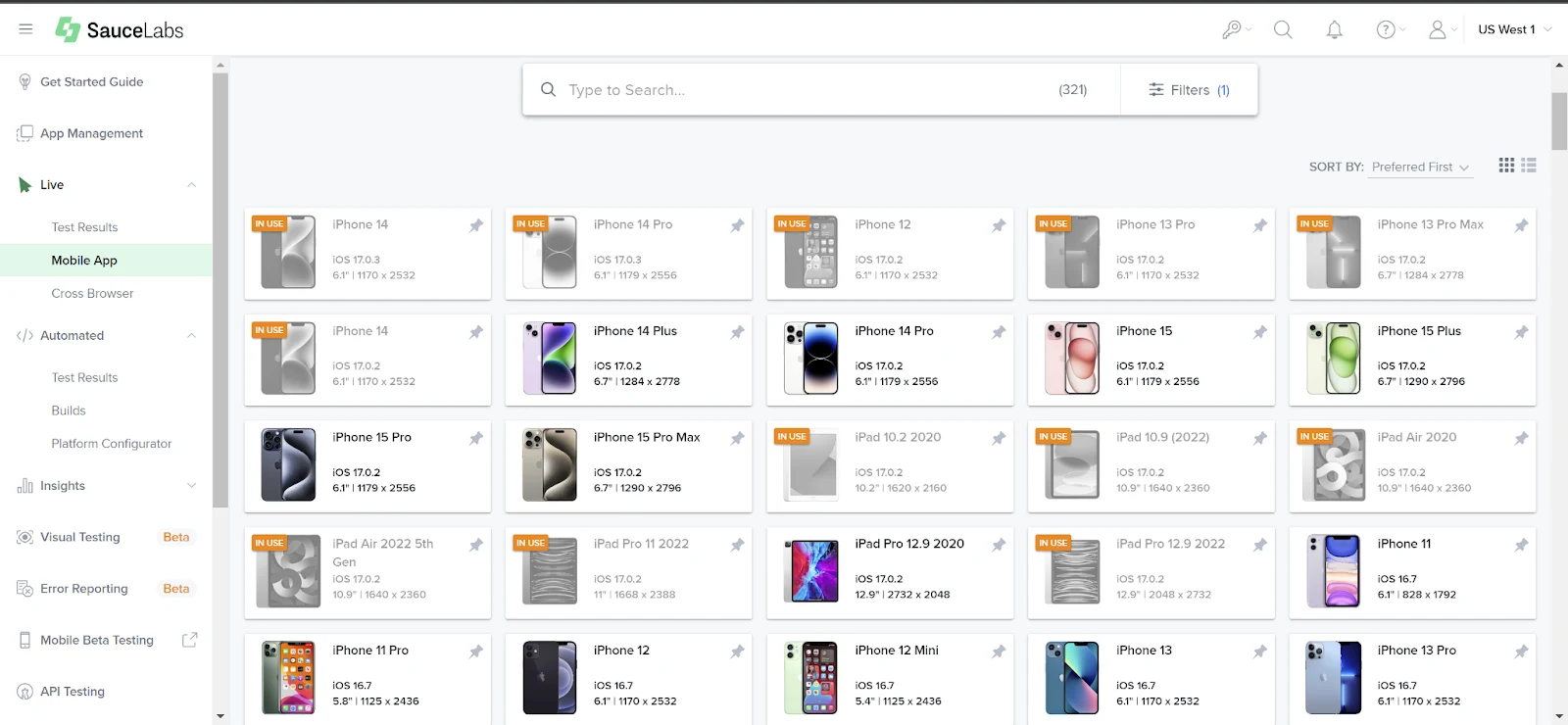Collapse the Live section
The width and height of the screenshot is (1568, 725).
(192, 185)
